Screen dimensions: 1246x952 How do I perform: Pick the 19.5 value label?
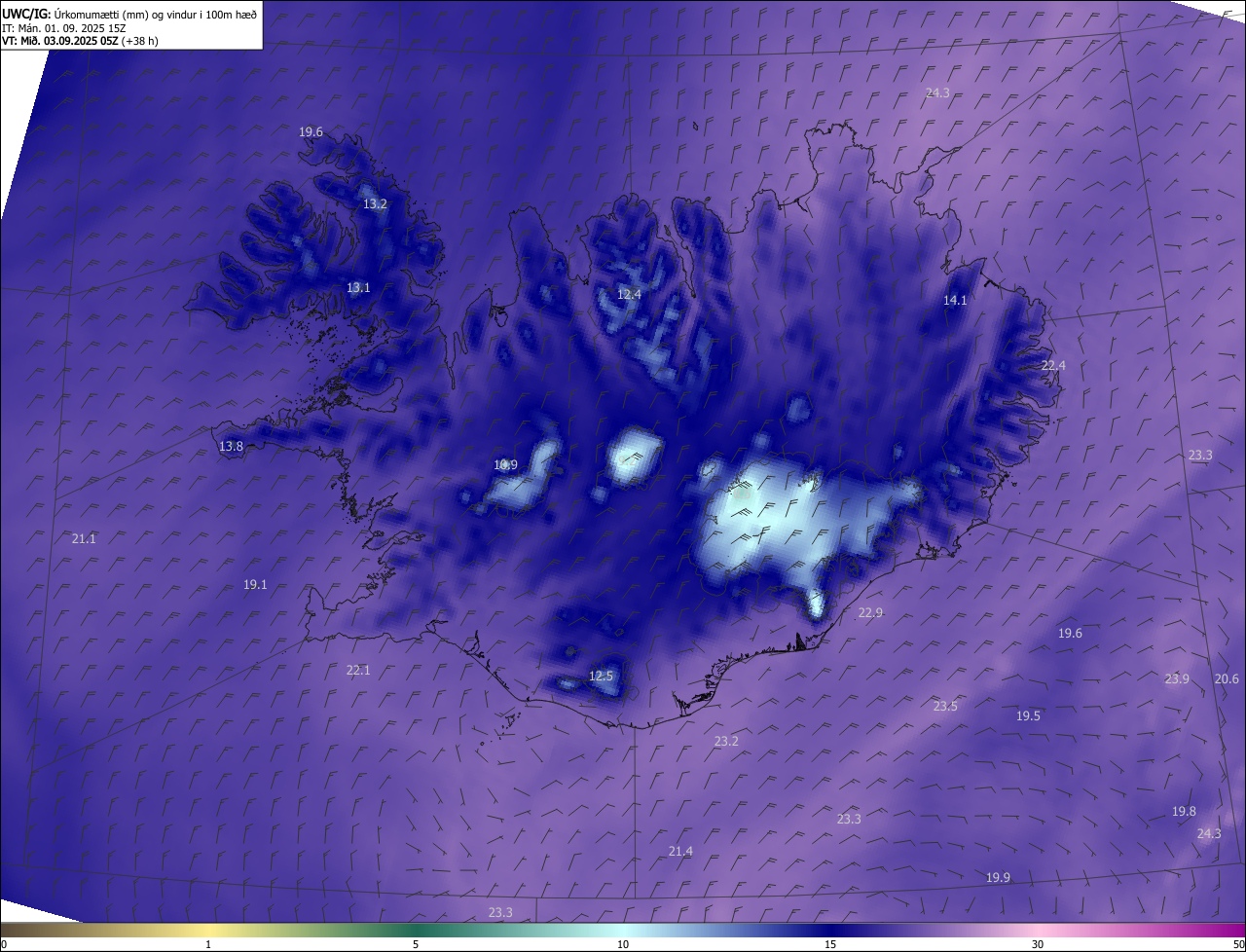[1028, 716]
